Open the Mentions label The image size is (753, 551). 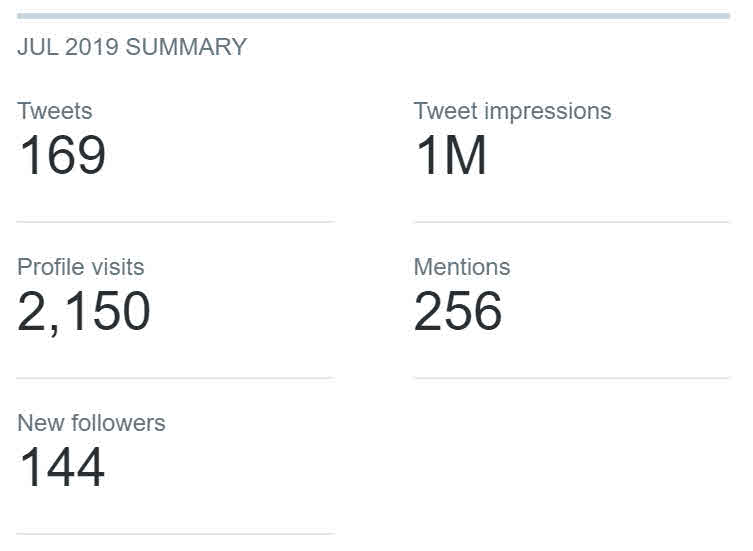(461, 267)
